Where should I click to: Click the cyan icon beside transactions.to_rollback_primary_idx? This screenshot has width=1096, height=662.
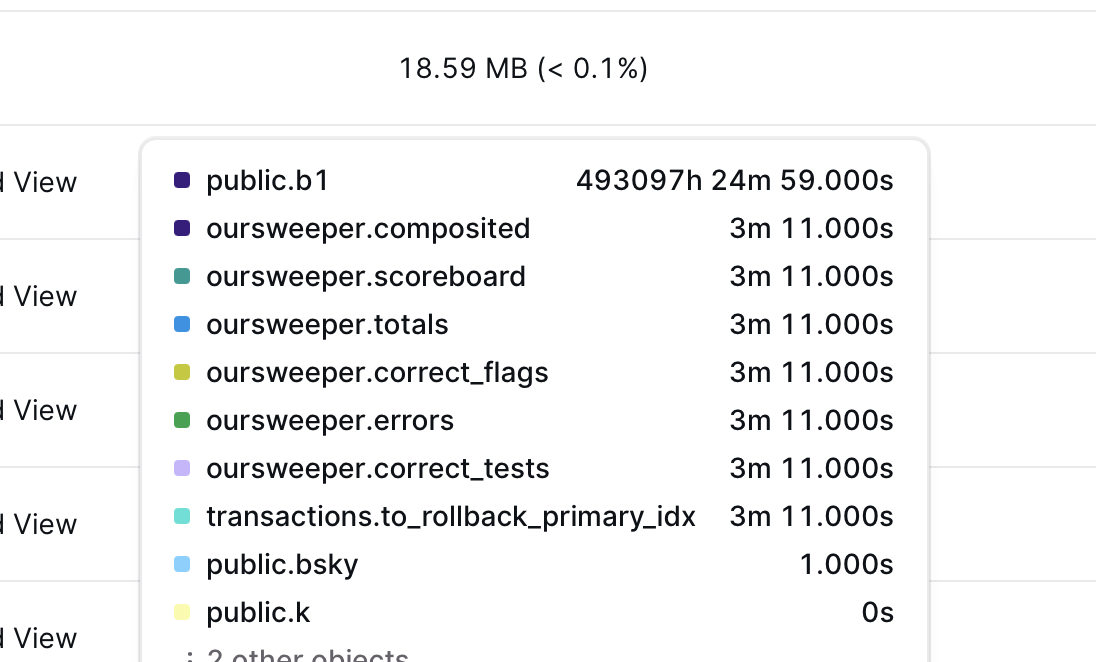click(x=182, y=516)
